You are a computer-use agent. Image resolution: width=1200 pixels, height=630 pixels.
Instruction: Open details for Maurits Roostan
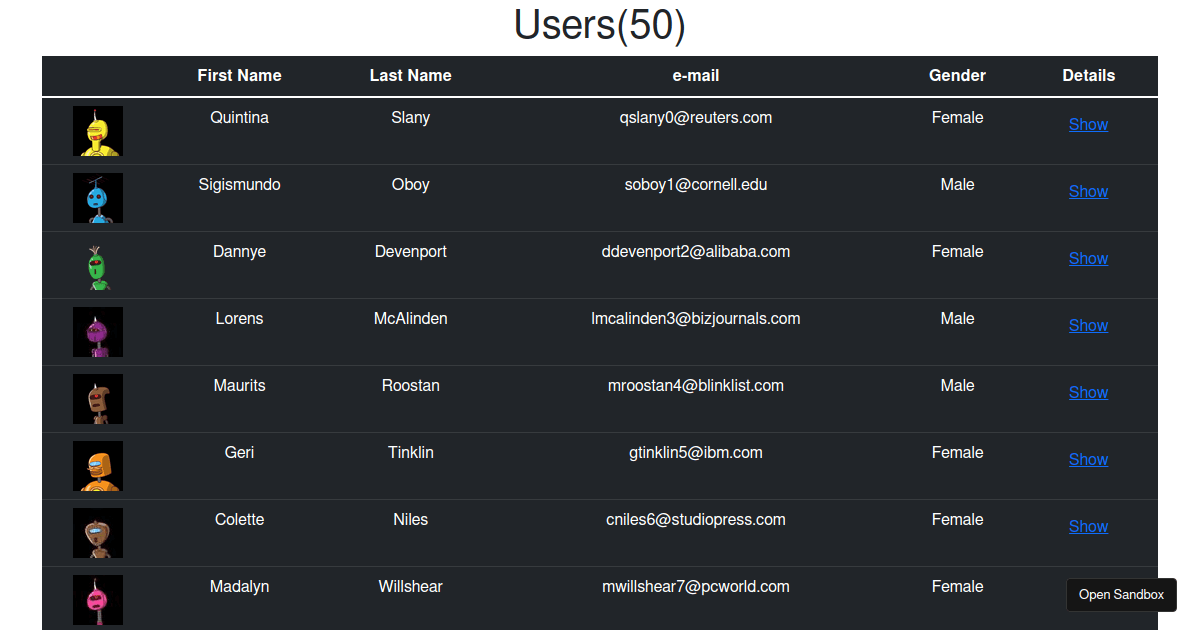[x=1088, y=392]
